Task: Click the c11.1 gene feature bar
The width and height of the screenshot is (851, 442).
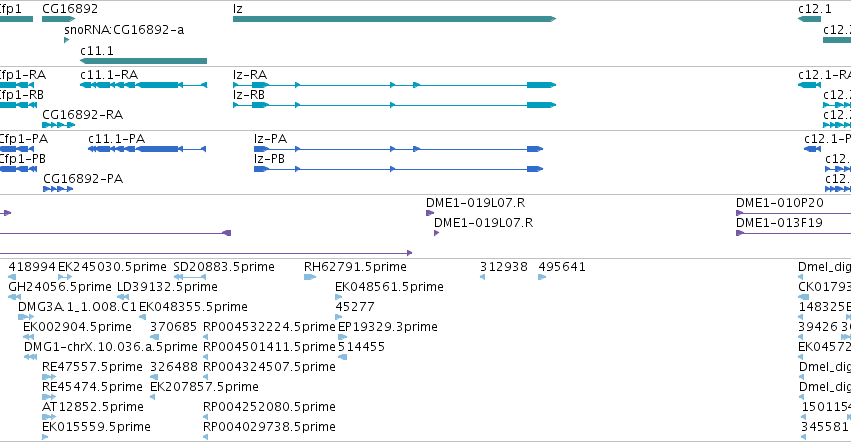Action: (x=143, y=61)
